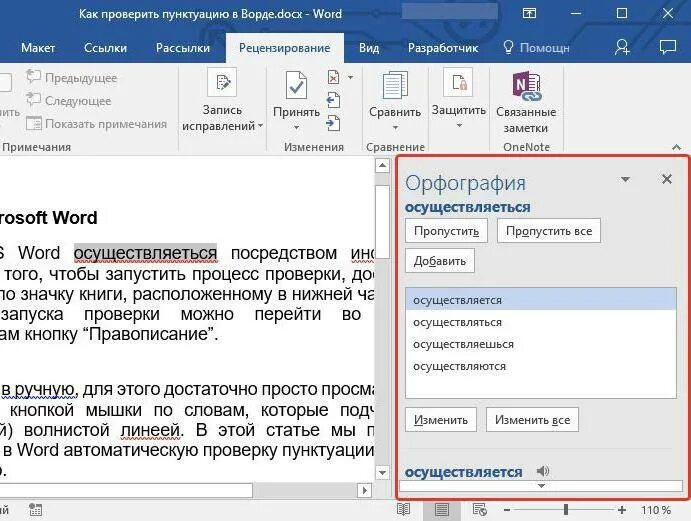
Task: Click the macro recording status bar icon
Action: pyautogui.click(x=35, y=510)
